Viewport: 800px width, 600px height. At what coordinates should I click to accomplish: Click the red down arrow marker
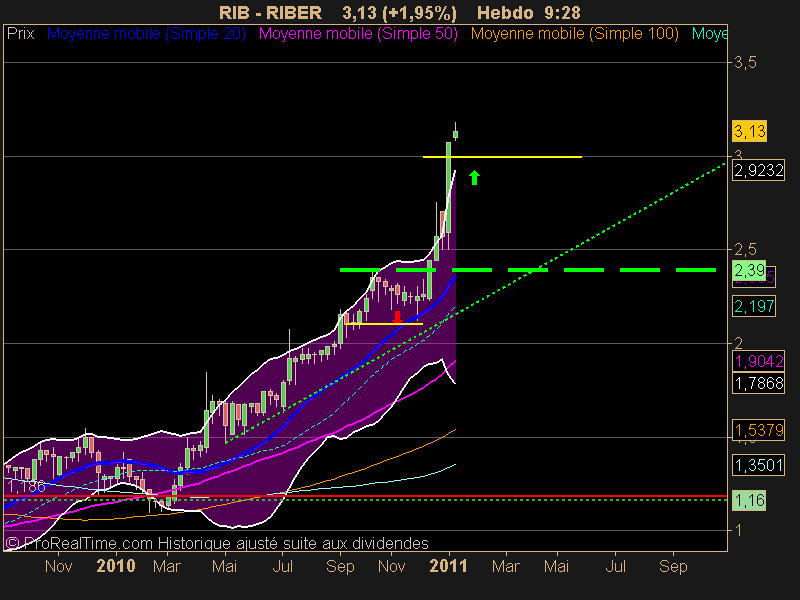pyautogui.click(x=397, y=317)
